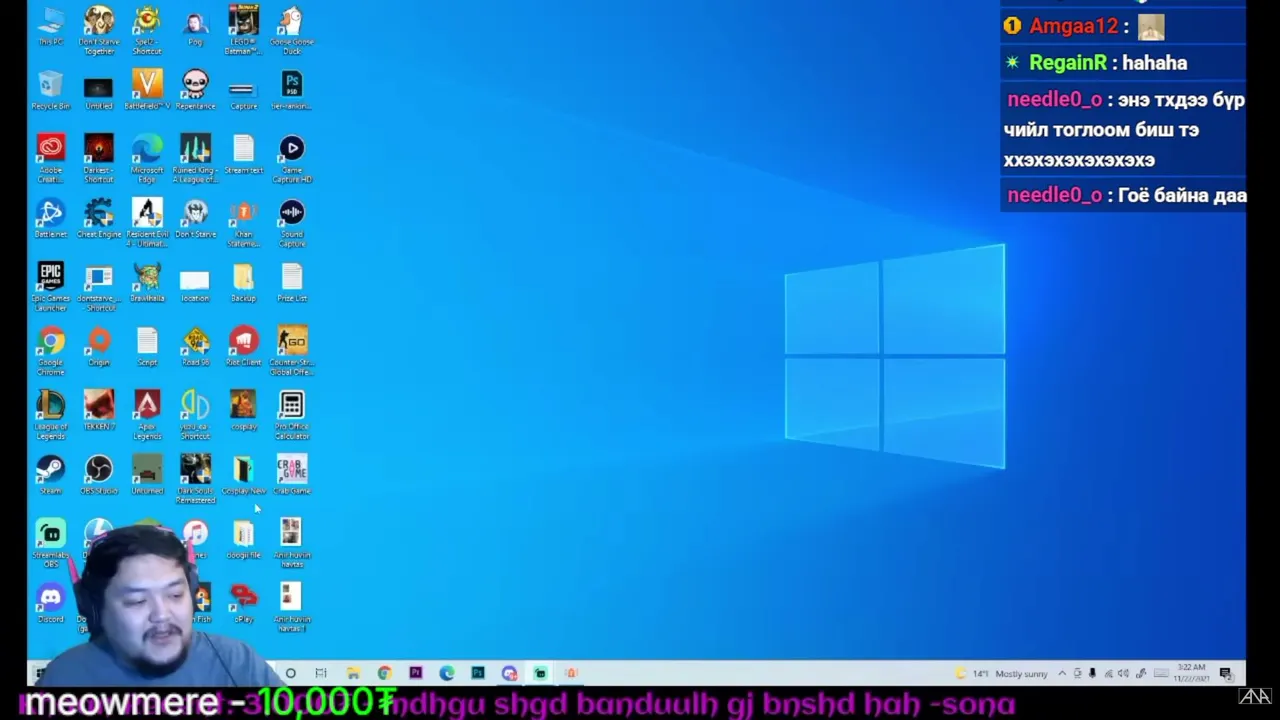Launch Origin
Screen dimensions: 1280x720
99,346
